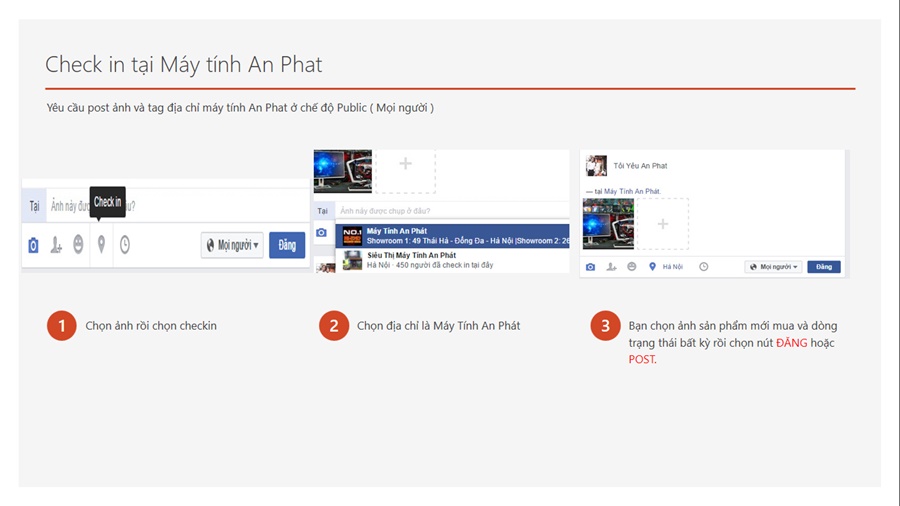Image resolution: width=900 pixels, height=506 pixels.
Task: Click camera icon in first step panel
Action: [33, 246]
